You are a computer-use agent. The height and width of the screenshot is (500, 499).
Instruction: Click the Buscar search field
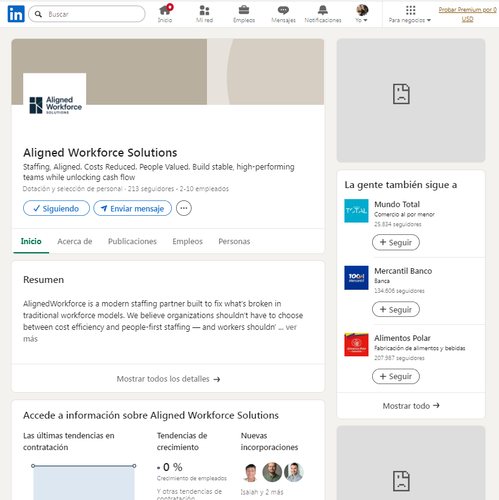pos(87,14)
